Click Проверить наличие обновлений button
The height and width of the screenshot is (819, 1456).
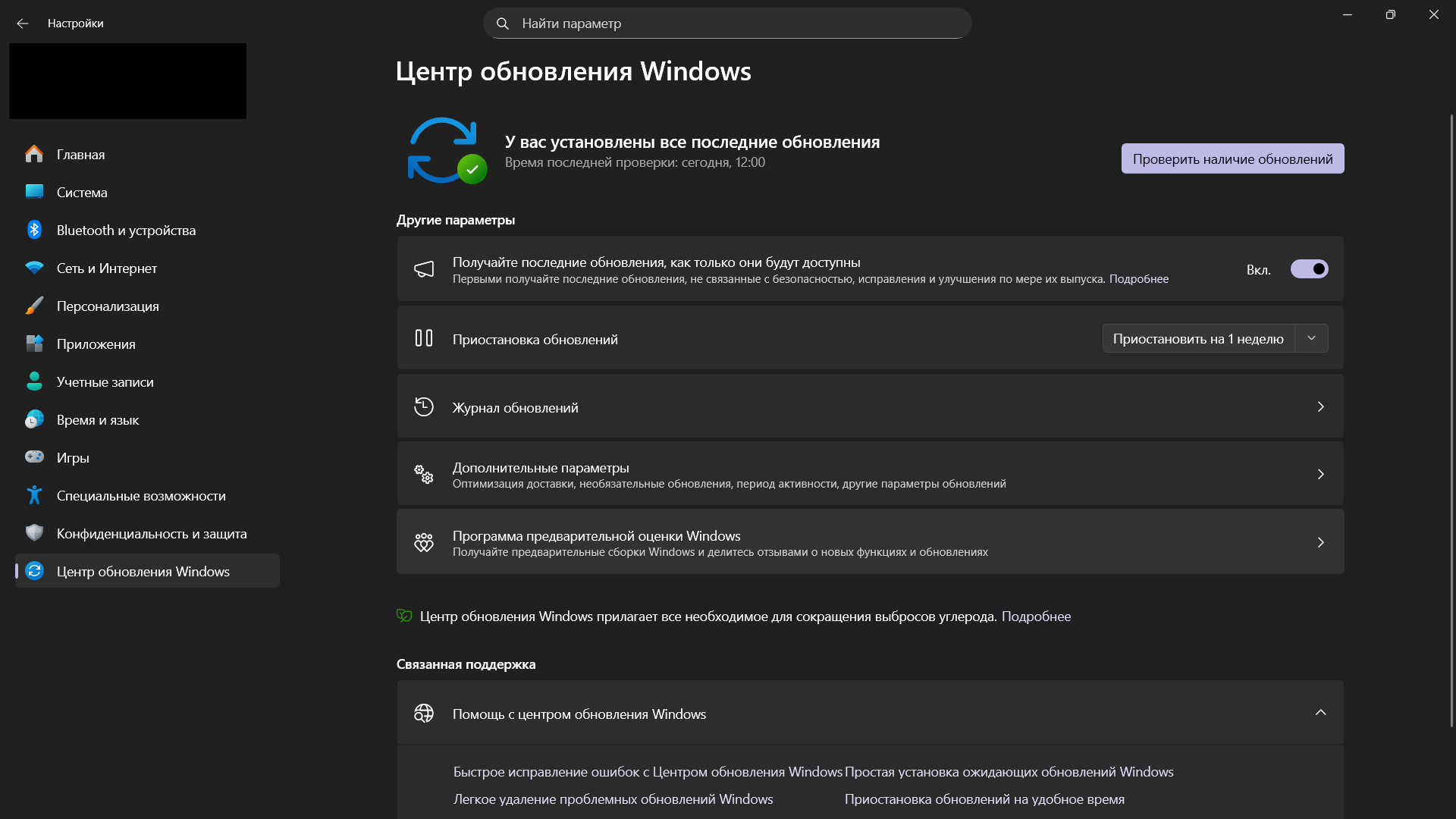pyautogui.click(x=1232, y=159)
